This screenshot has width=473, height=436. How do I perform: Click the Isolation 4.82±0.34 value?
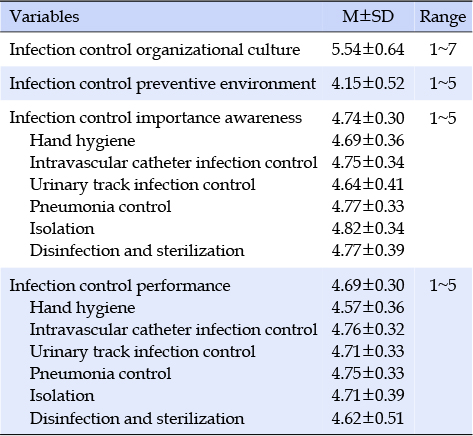pos(368,228)
